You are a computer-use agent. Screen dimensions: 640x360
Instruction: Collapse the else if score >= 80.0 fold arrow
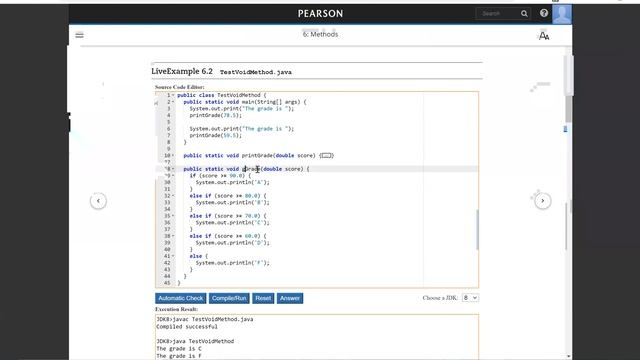[x=173, y=196]
